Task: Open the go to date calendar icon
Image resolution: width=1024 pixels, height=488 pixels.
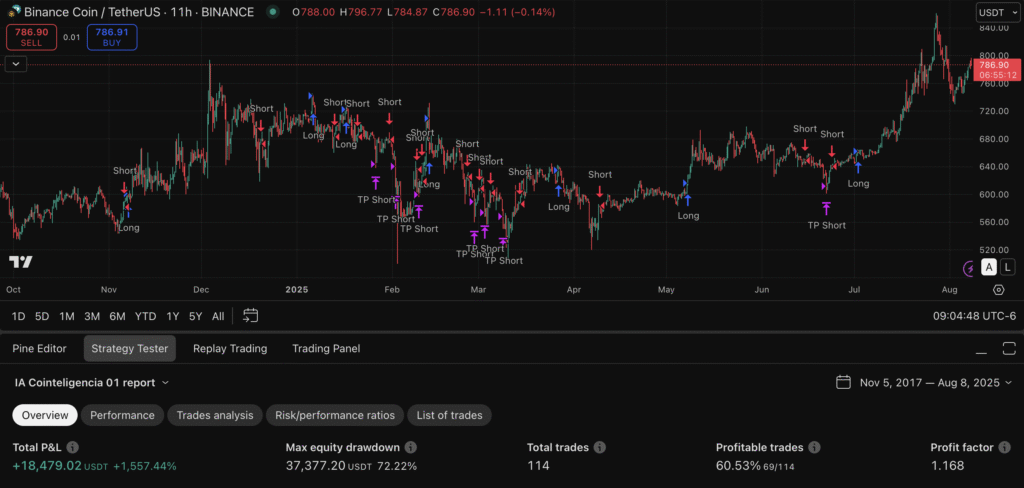Action: click(x=251, y=316)
